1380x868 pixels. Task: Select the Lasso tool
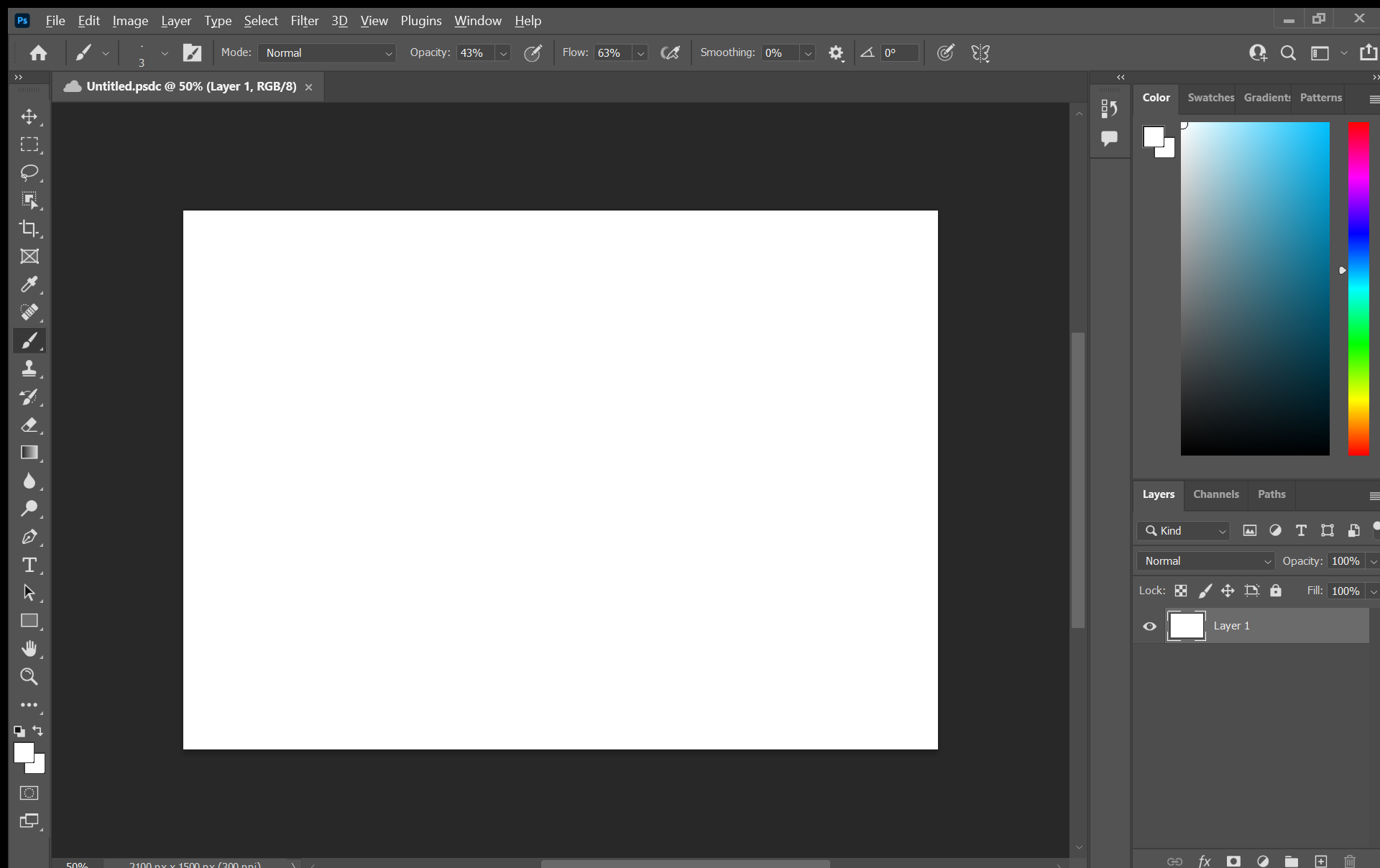coord(29,172)
